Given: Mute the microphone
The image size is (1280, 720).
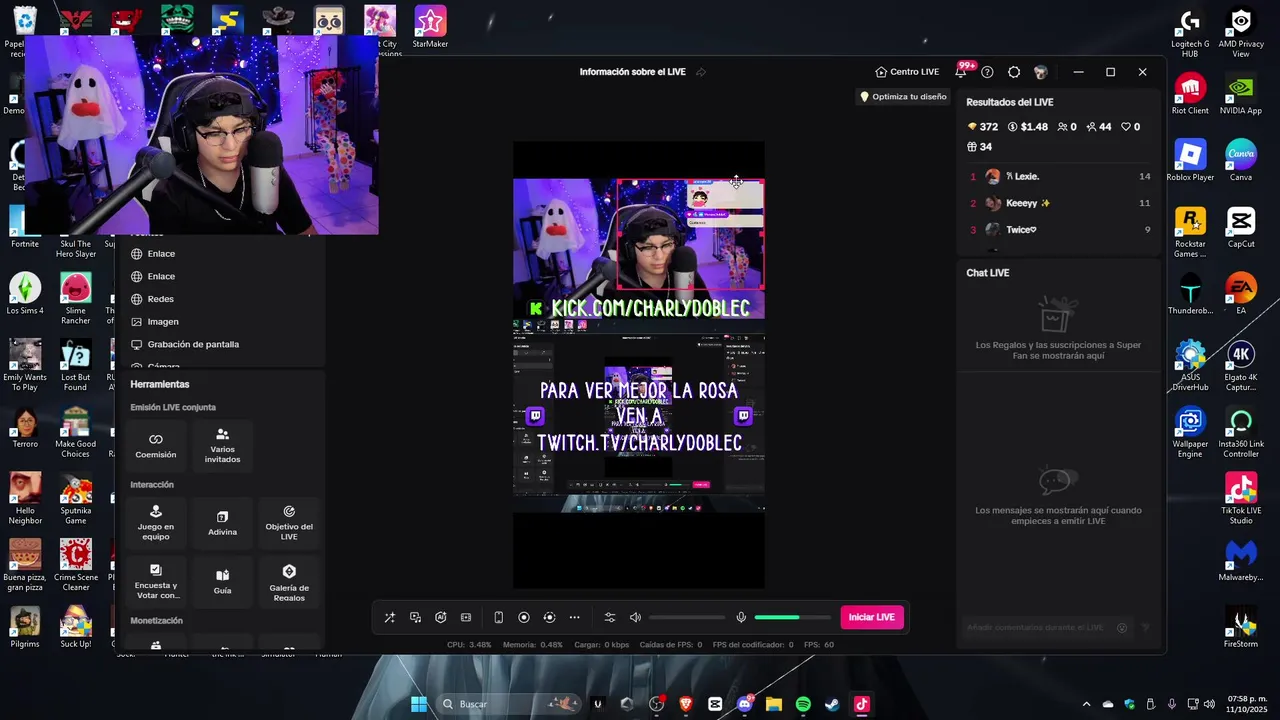Looking at the screenshot, I should [741, 617].
